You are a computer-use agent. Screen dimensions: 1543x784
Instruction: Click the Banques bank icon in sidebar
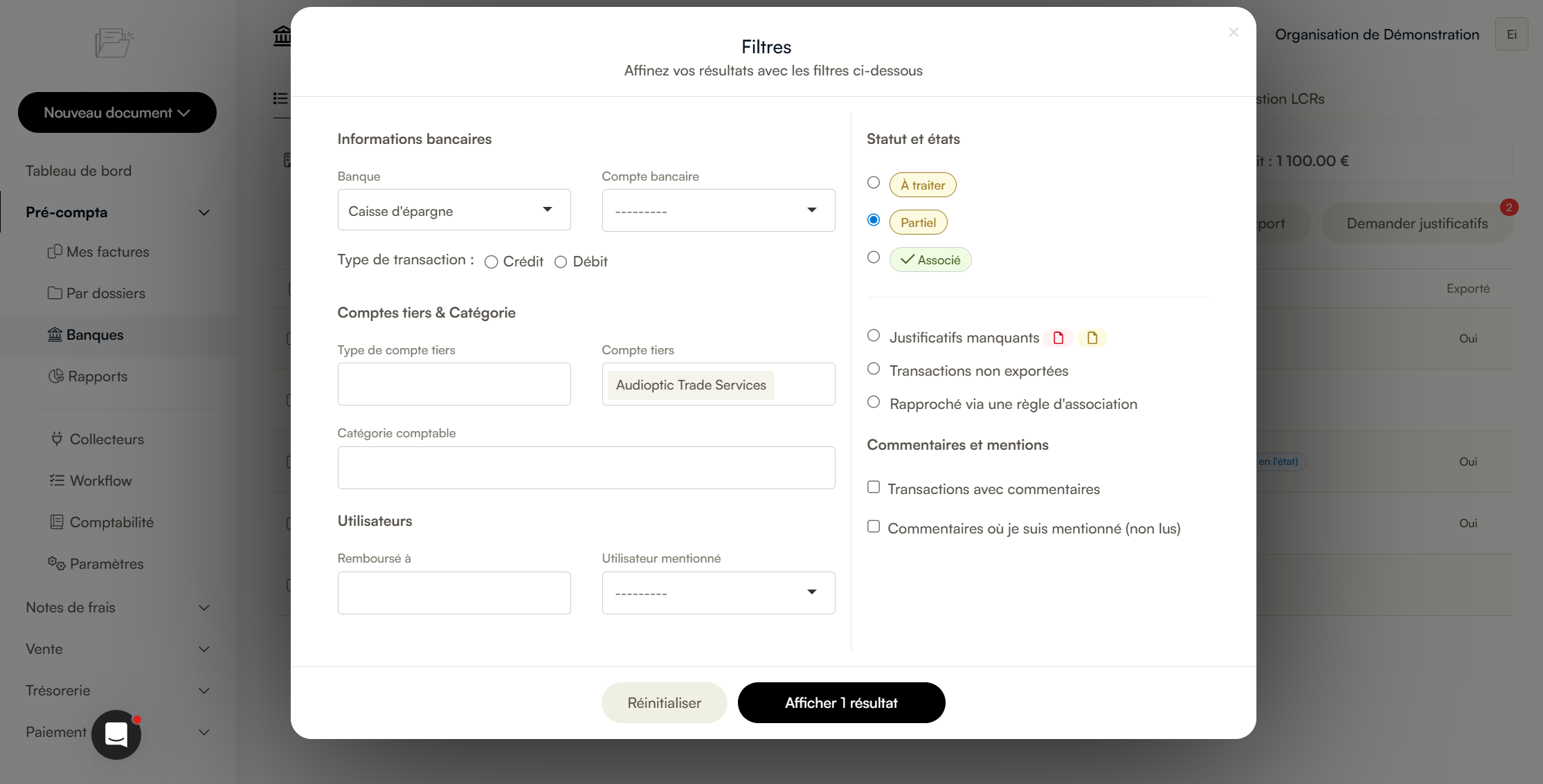(x=55, y=335)
